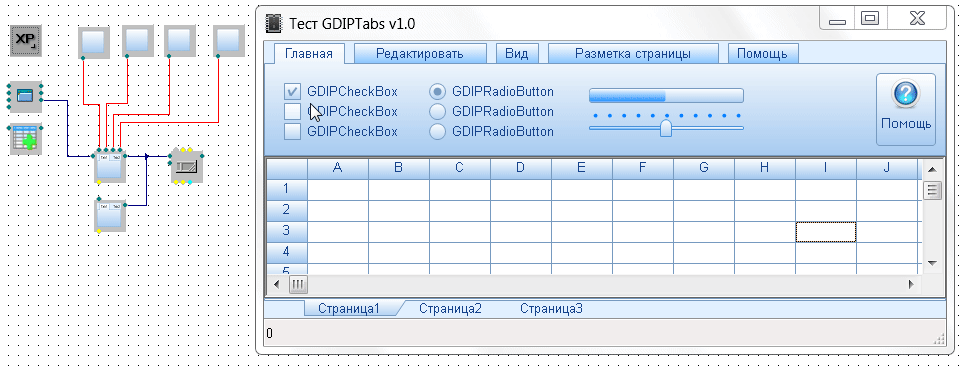Click the status bar value 0

270,333
